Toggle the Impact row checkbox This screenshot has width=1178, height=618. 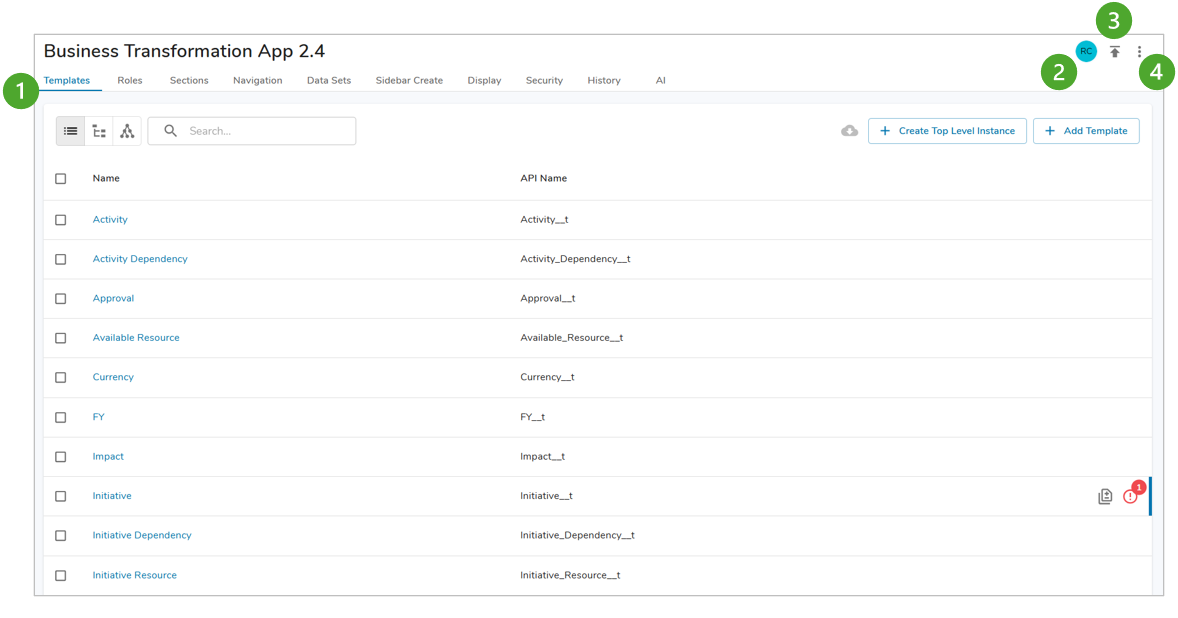click(61, 457)
